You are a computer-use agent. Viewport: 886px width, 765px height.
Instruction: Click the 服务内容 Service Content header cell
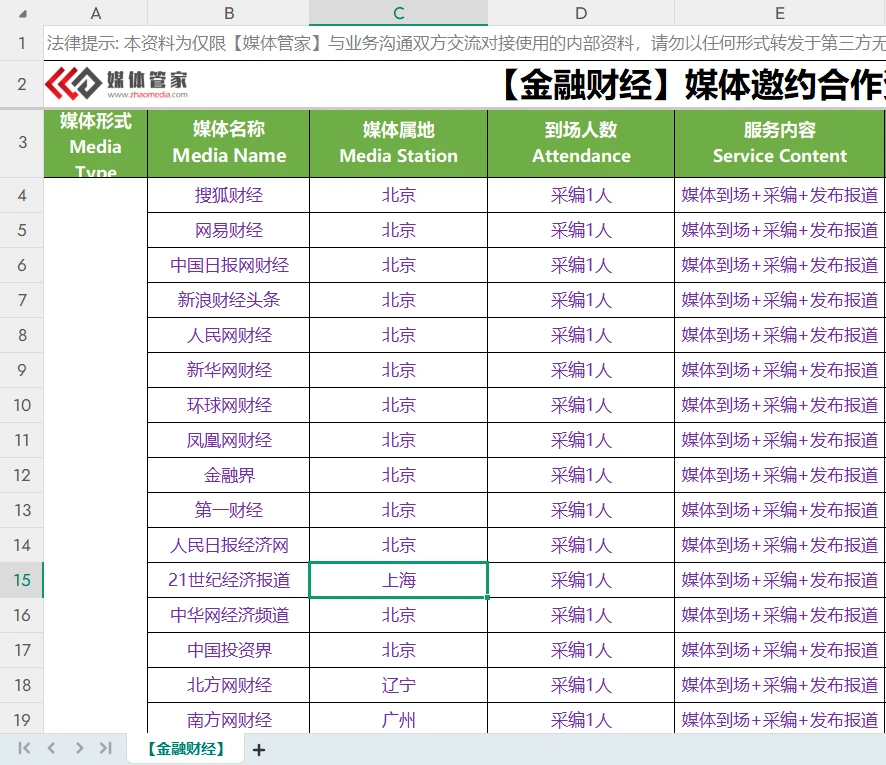tap(780, 144)
